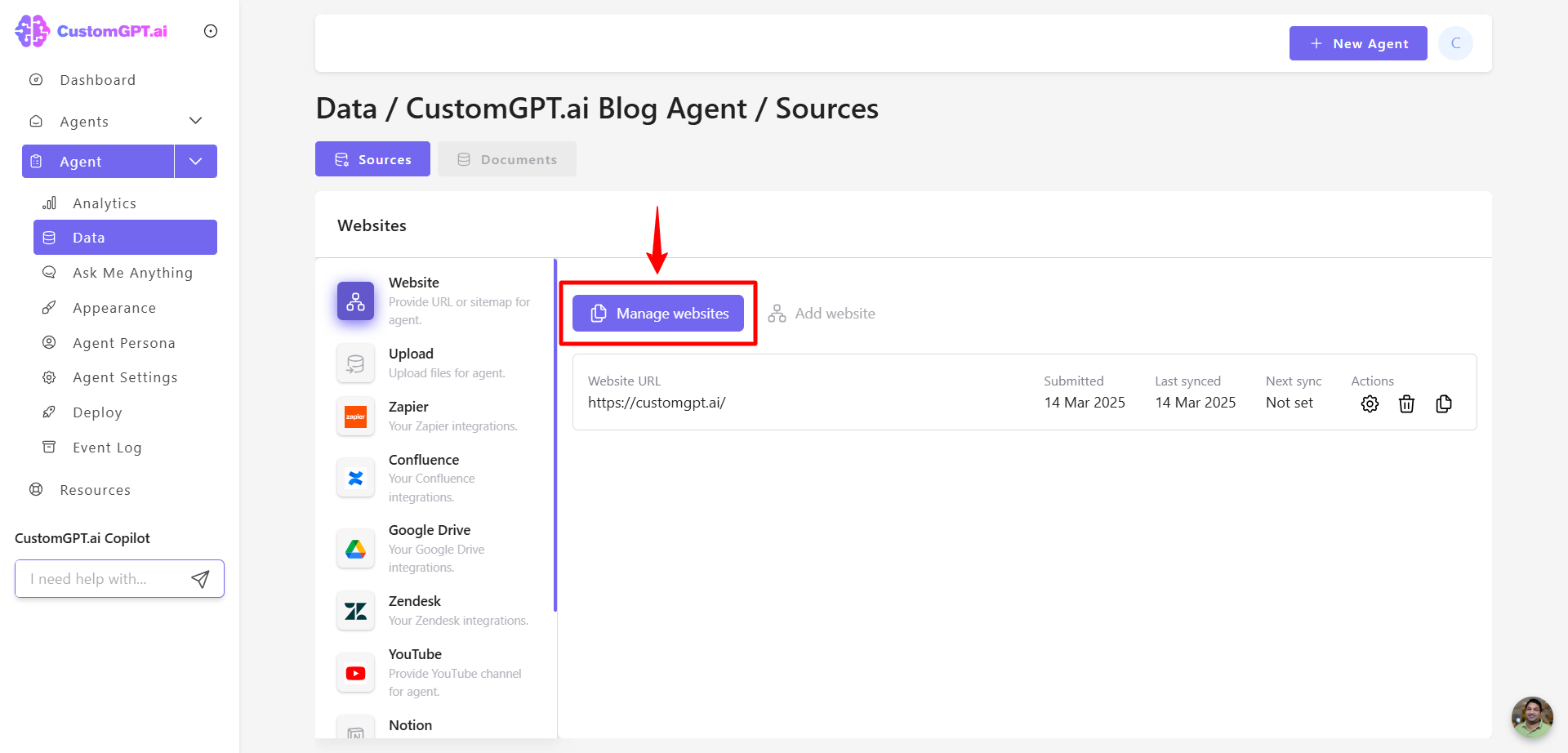1568x753 pixels.
Task: Expand the Agents menu chevron
Action: tap(196, 121)
